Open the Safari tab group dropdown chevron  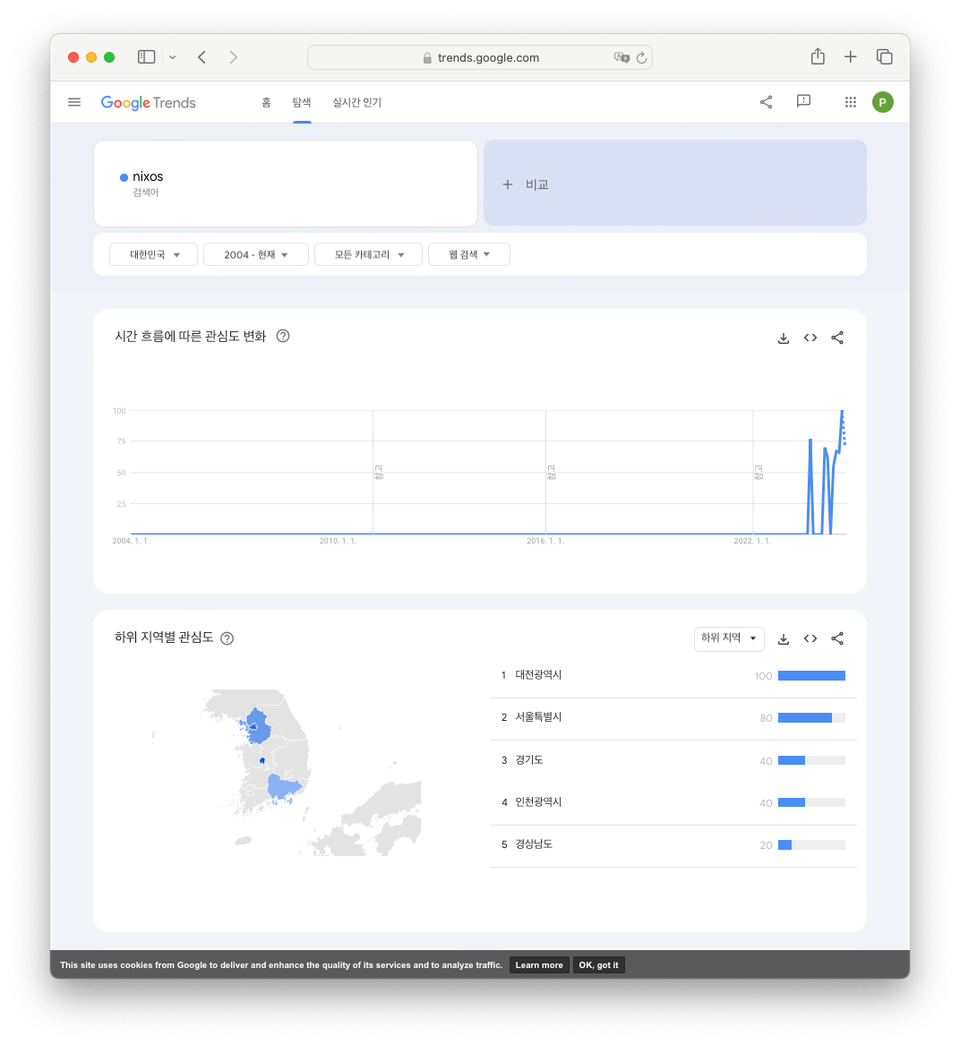(x=173, y=57)
